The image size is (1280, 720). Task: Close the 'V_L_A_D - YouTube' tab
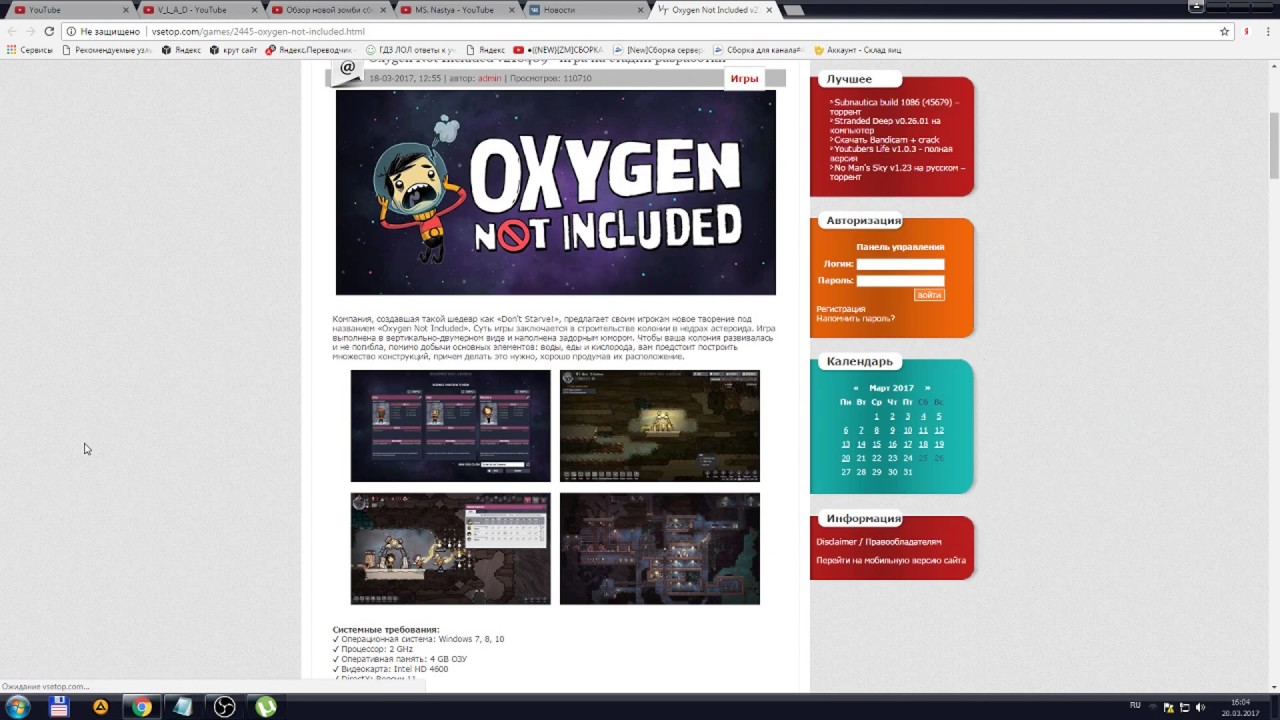[254, 10]
